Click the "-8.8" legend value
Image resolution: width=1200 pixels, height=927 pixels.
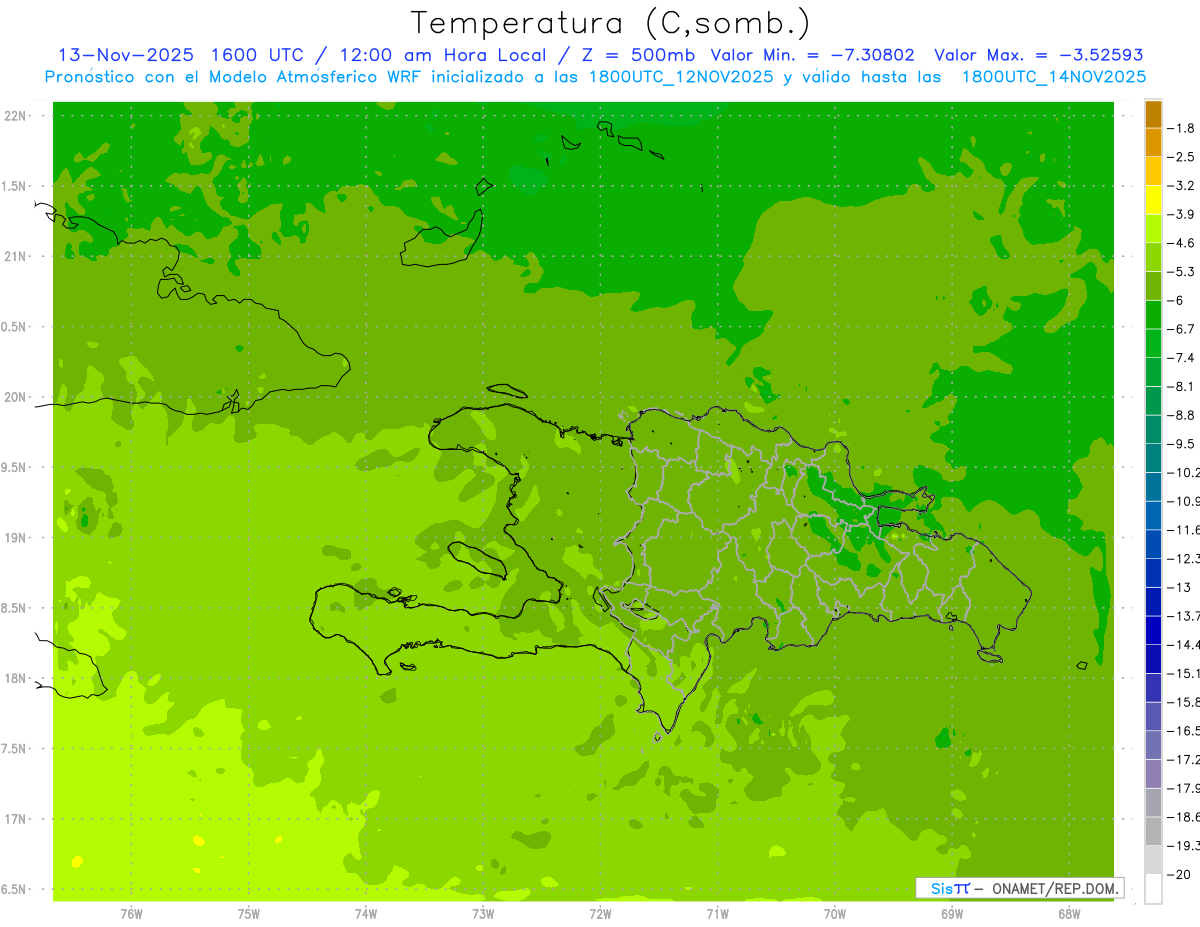[1181, 415]
